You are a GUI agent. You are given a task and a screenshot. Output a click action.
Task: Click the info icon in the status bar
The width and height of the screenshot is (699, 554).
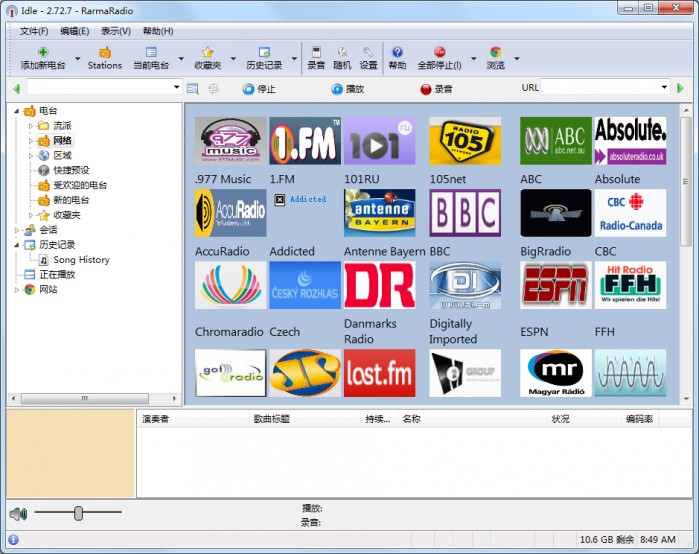tap(13, 540)
